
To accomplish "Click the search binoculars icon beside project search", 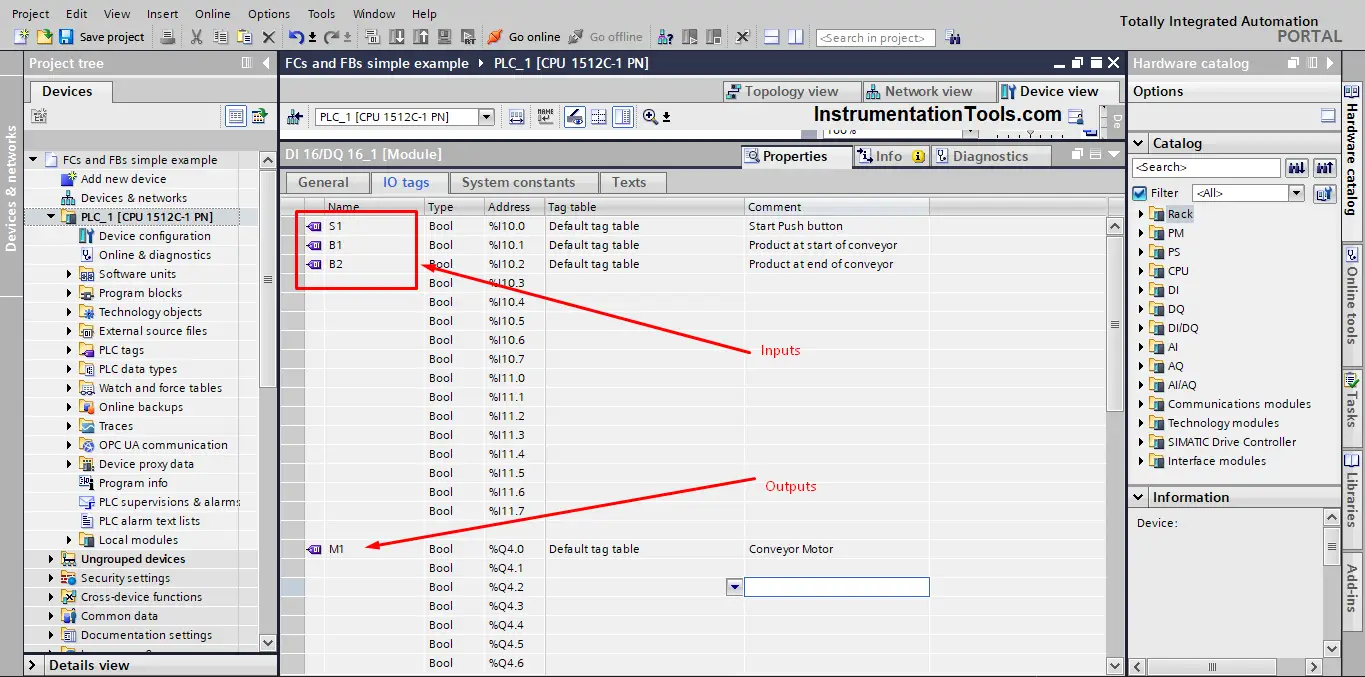I will coord(952,38).
